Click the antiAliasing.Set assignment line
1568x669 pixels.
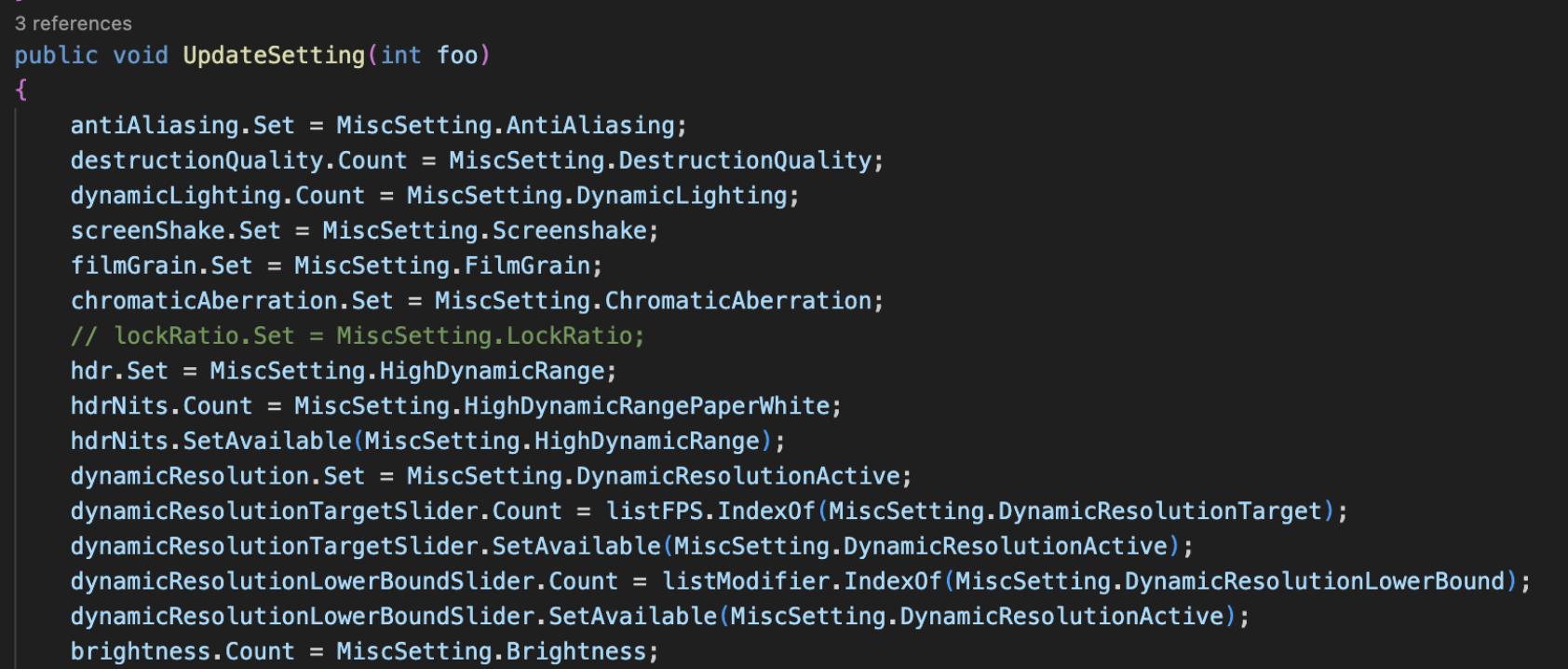379,126
